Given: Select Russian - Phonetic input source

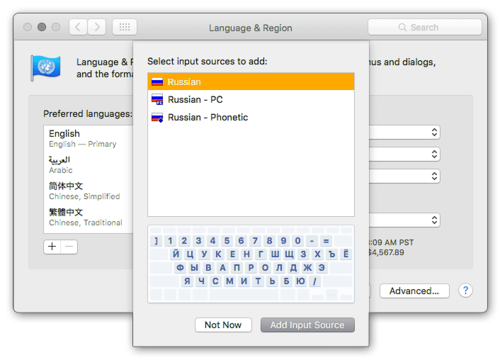Looking at the screenshot, I should click(x=251, y=117).
